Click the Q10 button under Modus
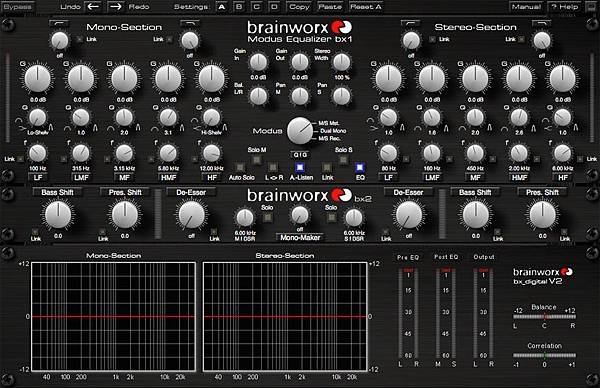Viewport: 600px width, 388px height. click(300, 155)
